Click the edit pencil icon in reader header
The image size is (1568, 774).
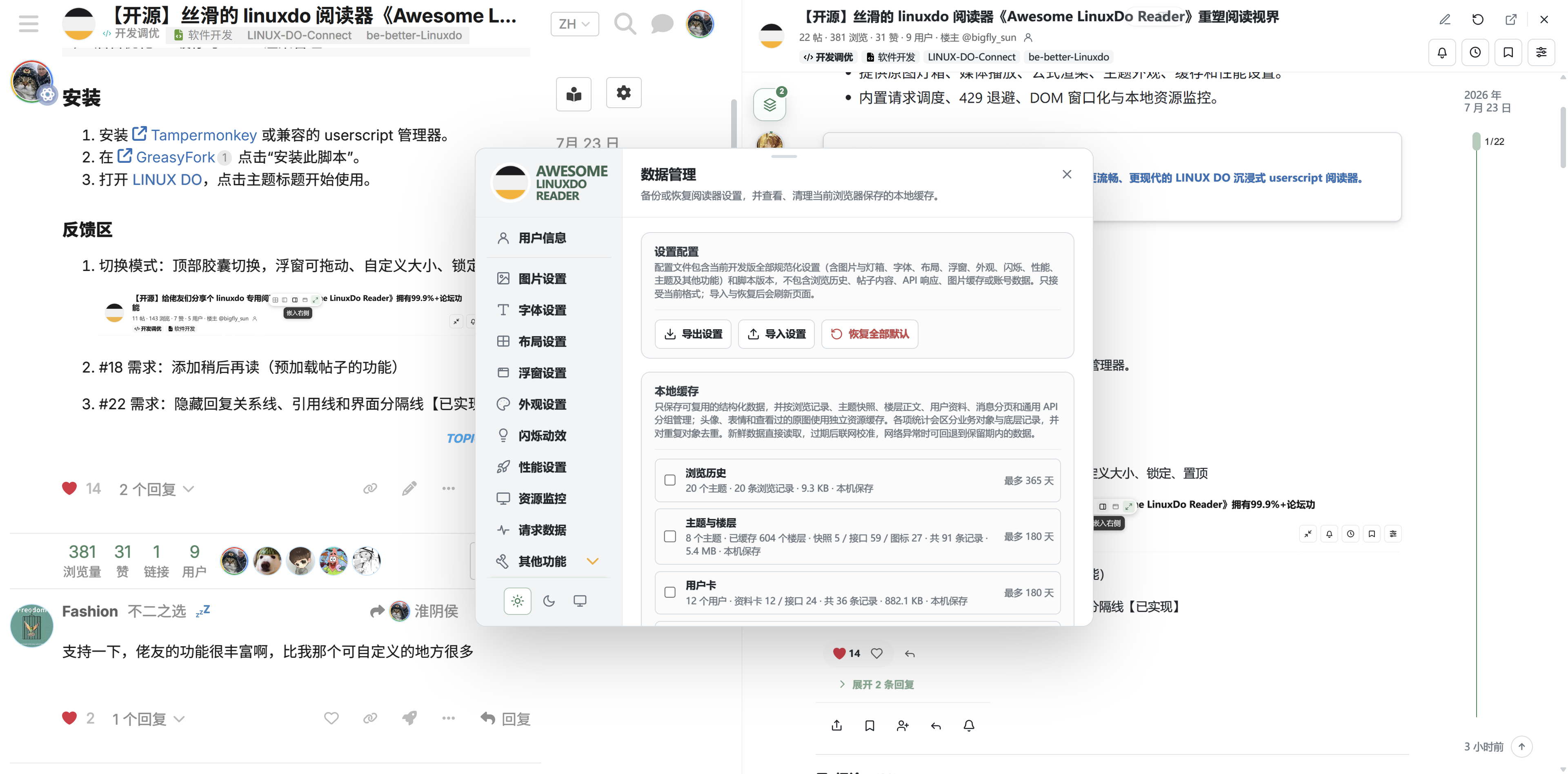click(x=1445, y=20)
